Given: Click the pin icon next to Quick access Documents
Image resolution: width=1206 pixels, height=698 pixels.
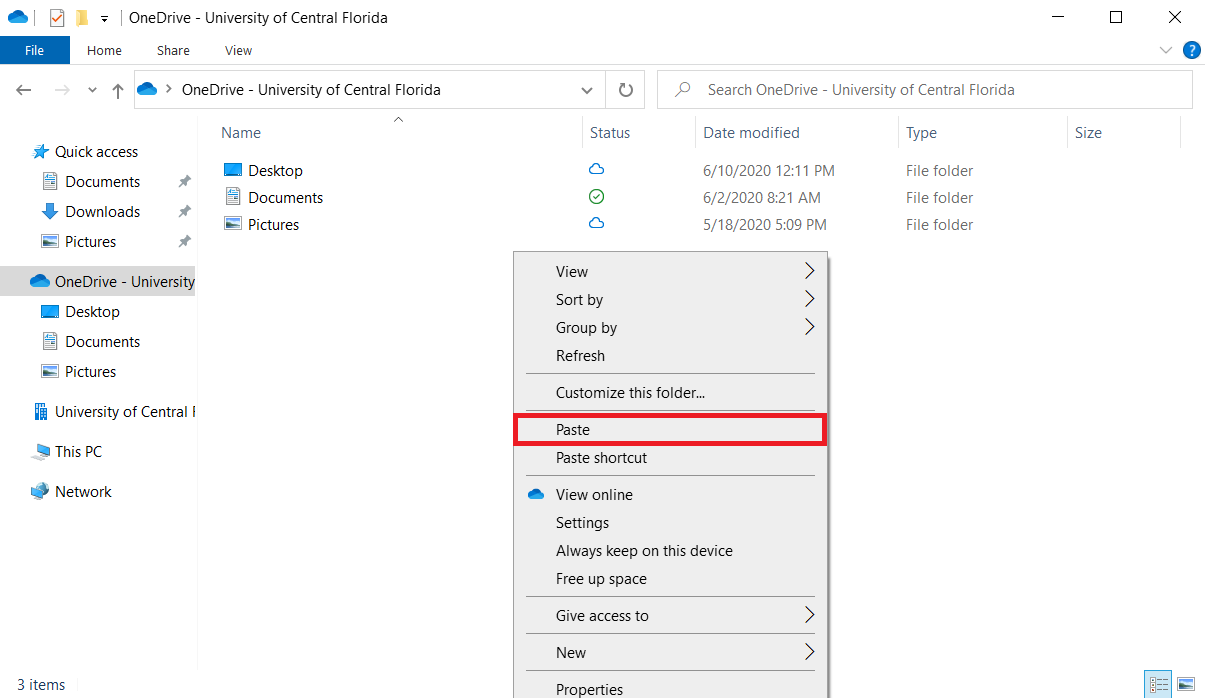Looking at the screenshot, I should (x=184, y=182).
